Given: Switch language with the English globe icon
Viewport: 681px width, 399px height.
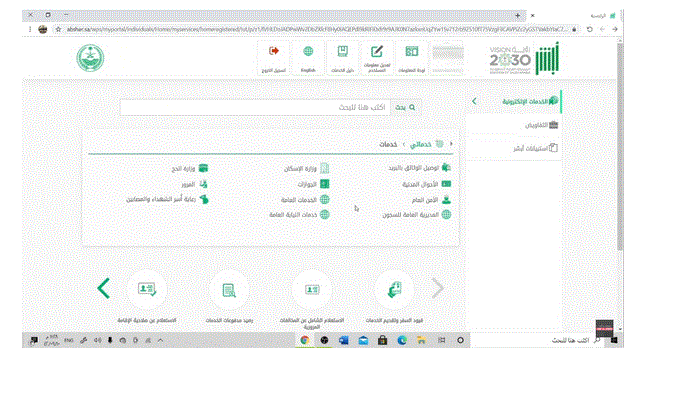Looking at the screenshot, I should point(308,51).
